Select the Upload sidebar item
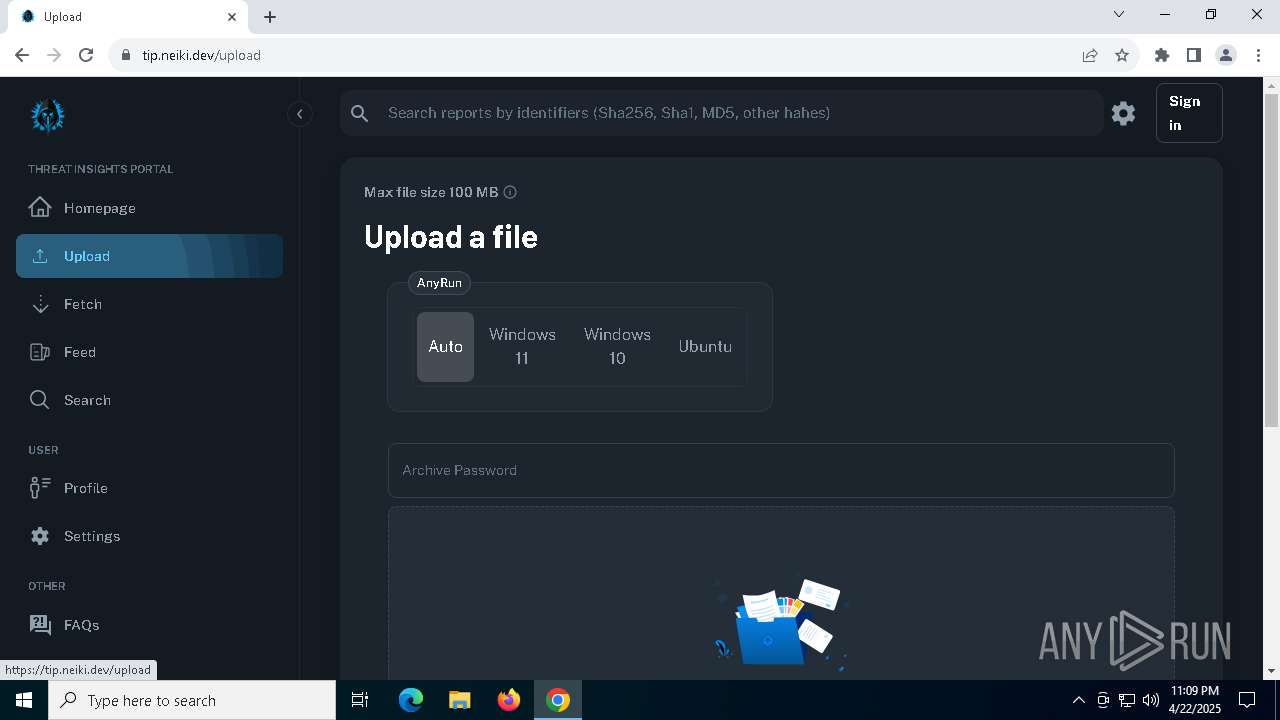This screenshot has height=720, width=1280. 149,256
